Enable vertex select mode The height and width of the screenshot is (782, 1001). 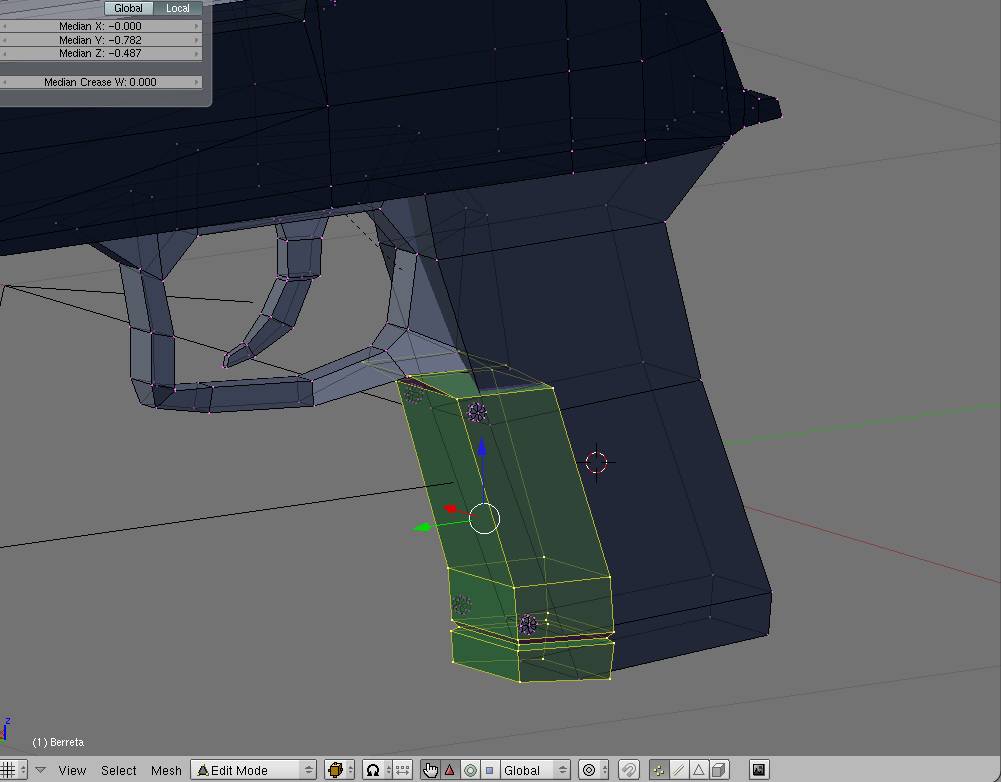pos(661,769)
